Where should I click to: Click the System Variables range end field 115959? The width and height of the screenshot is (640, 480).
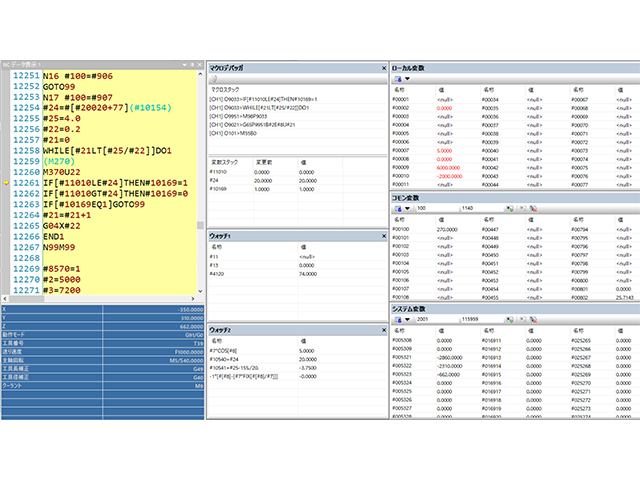tap(482, 319)
